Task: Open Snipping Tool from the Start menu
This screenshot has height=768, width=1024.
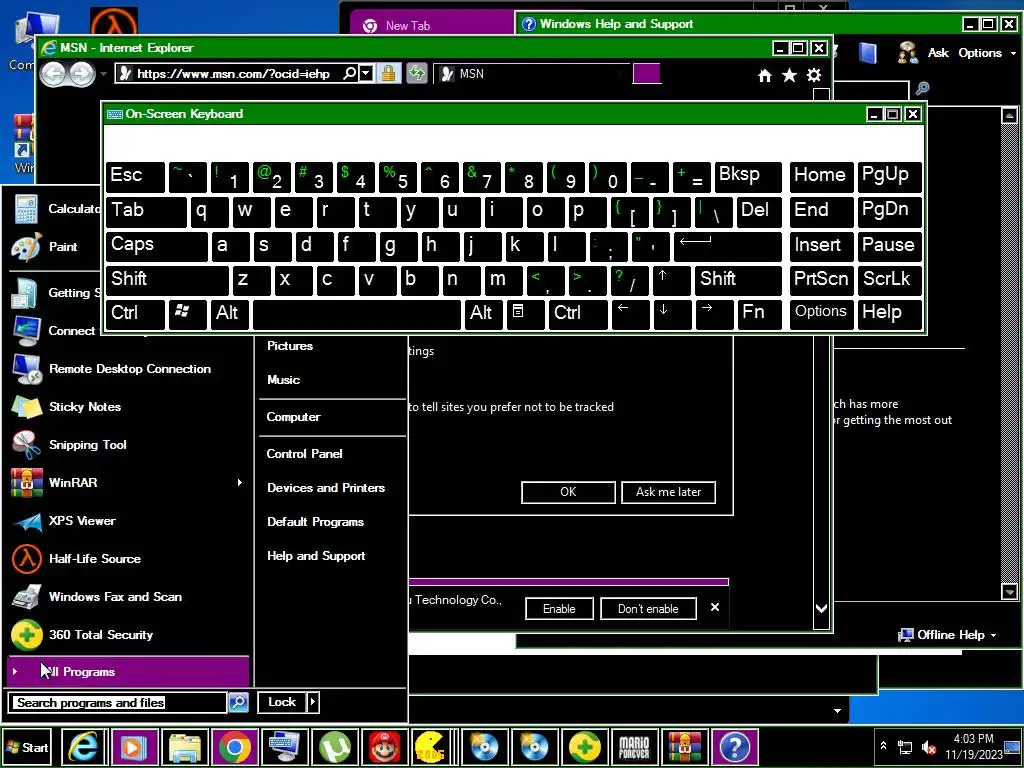Action: click(x=88, y=445)
